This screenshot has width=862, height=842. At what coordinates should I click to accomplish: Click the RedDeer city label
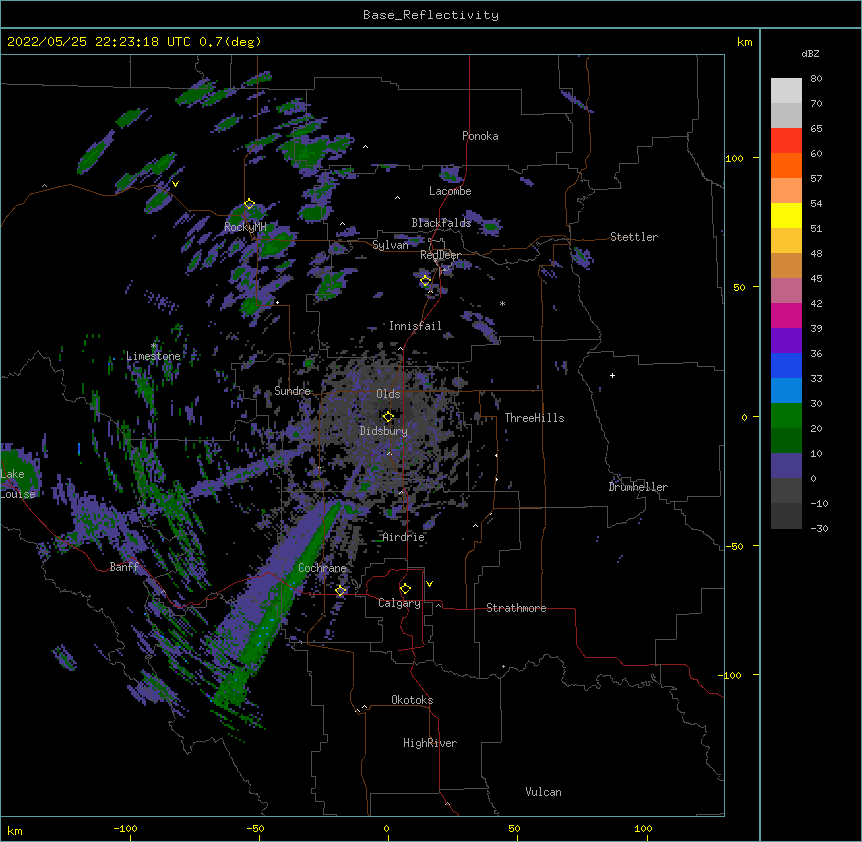(x=440, y=255)
